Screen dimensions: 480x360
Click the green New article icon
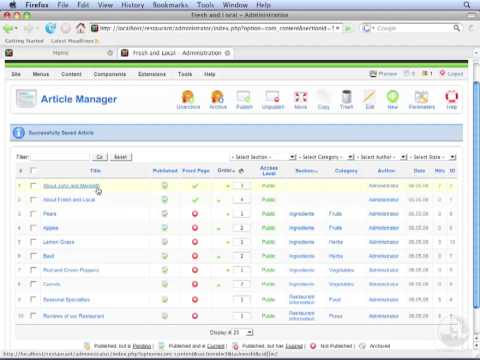click(393, 100)
